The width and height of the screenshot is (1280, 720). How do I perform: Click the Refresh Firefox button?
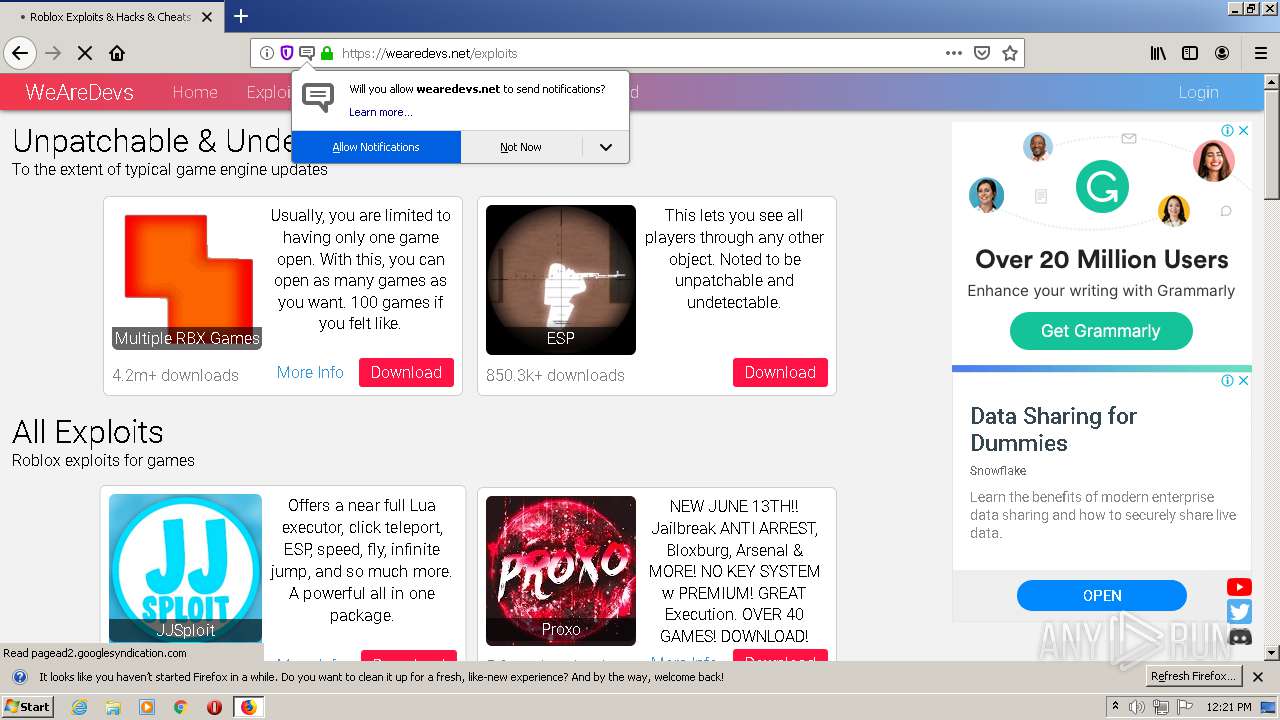click(1193, 677)
